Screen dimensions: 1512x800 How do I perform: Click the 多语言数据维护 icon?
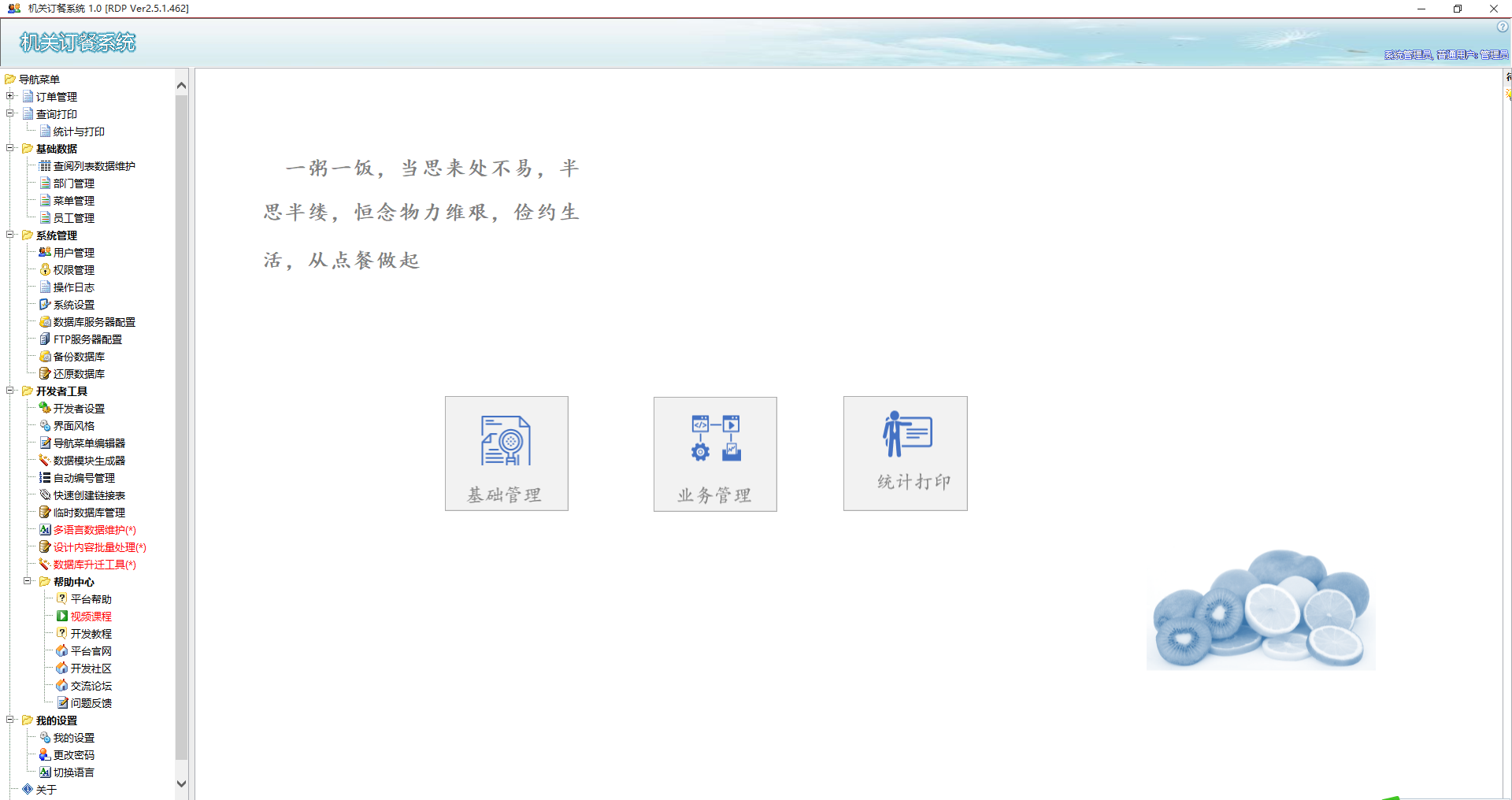coord(45,529)
